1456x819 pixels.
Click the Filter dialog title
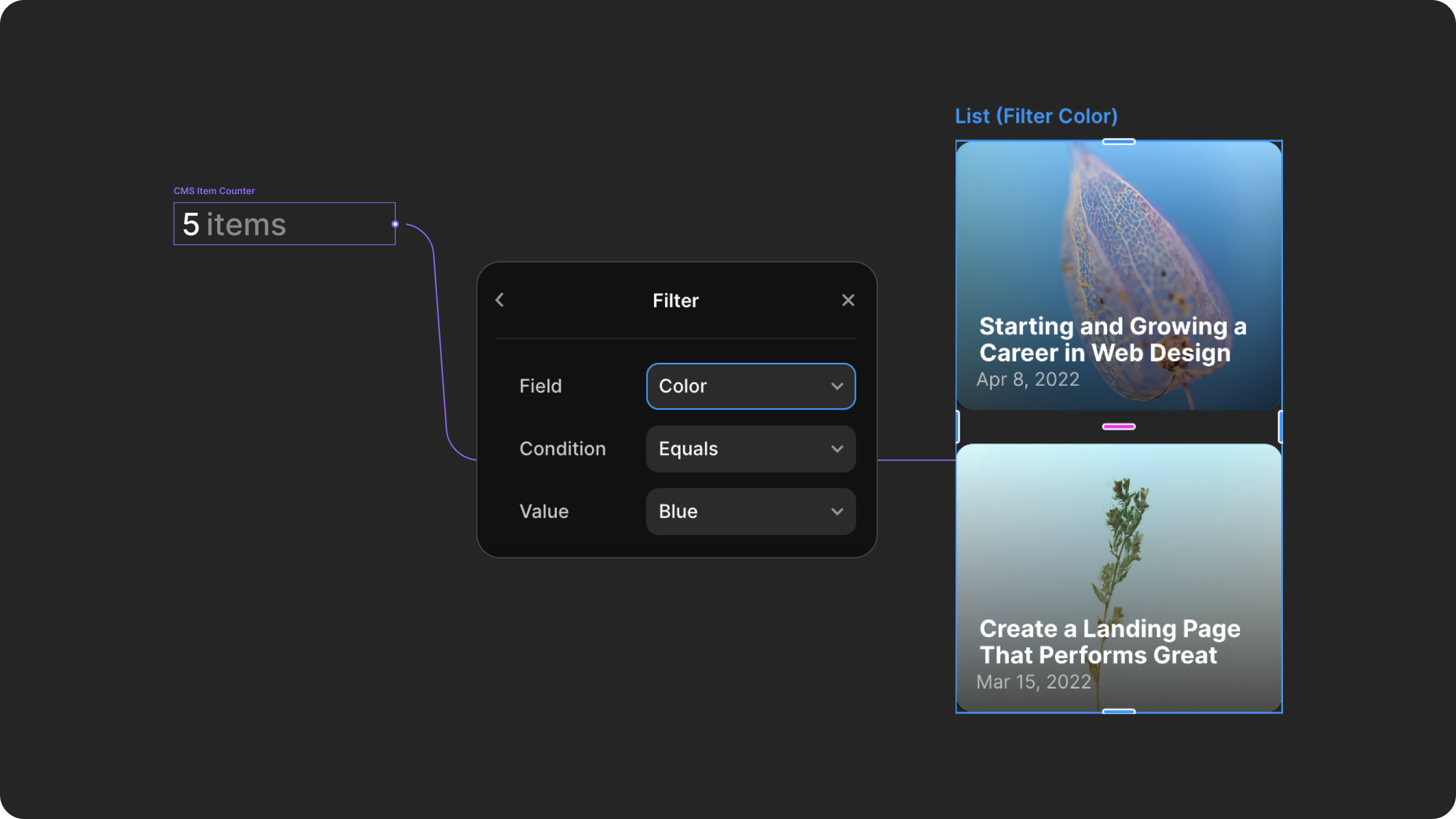coord(675,300)
